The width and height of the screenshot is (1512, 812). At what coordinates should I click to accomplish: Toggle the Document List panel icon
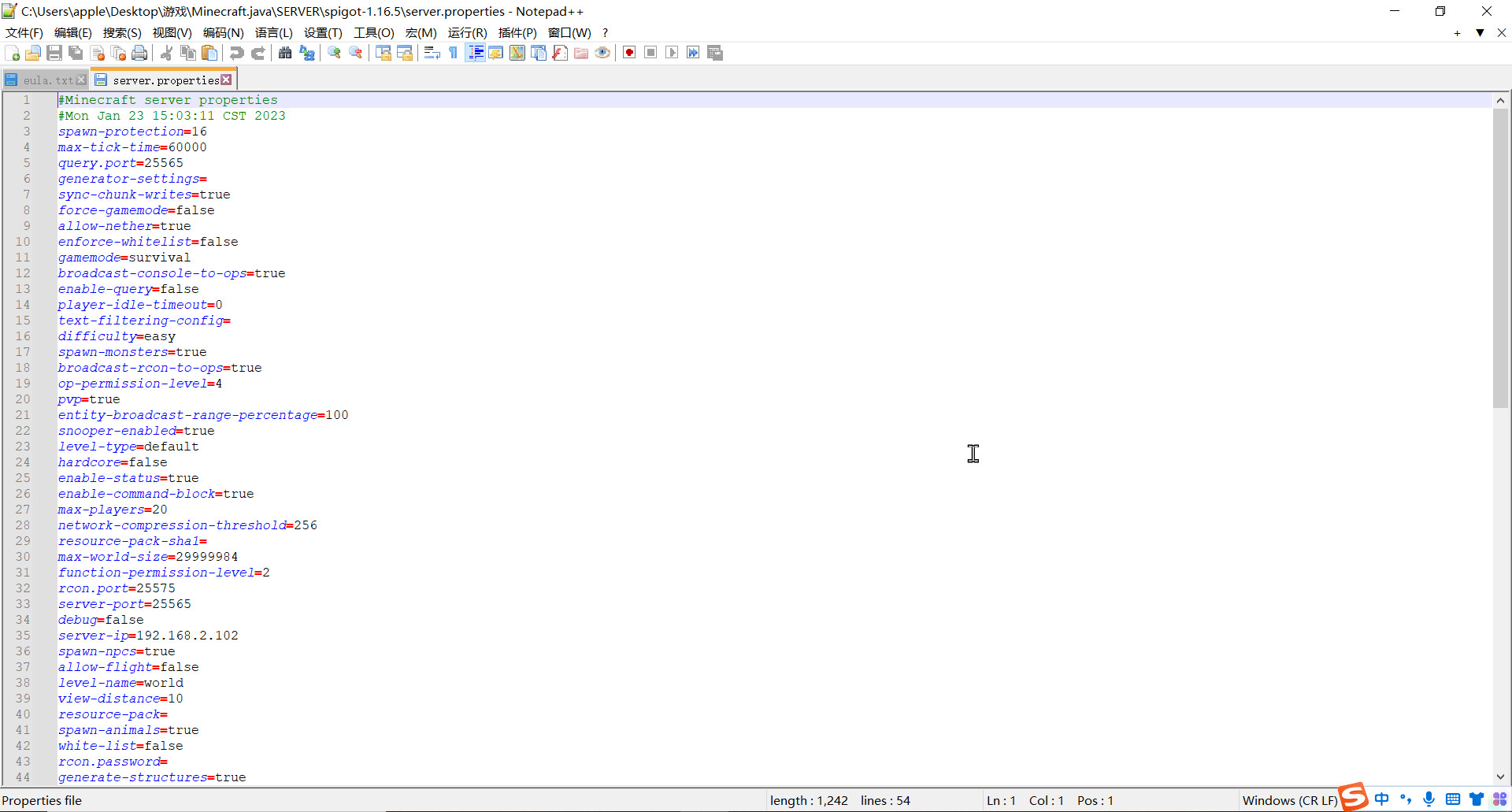[539, 53]
